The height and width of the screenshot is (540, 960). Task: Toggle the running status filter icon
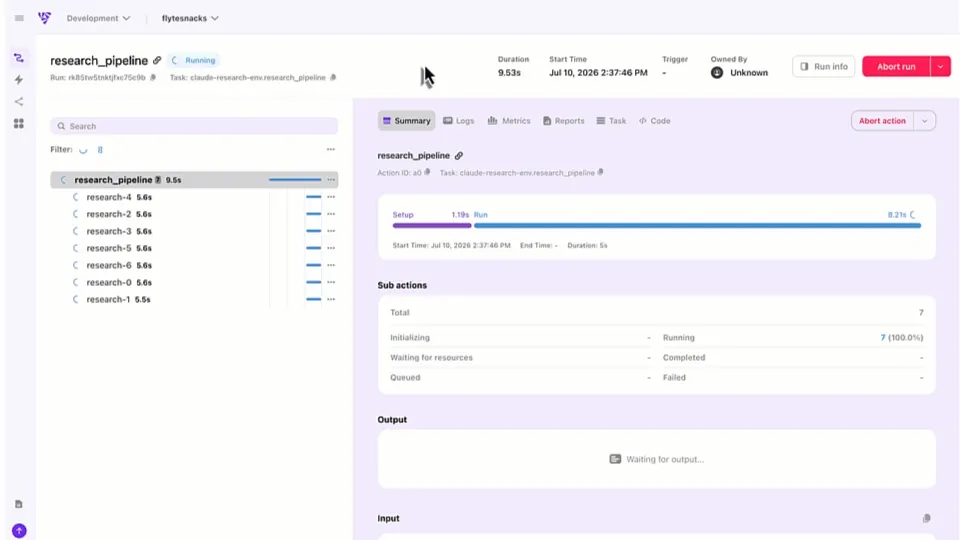pos(83,150)
